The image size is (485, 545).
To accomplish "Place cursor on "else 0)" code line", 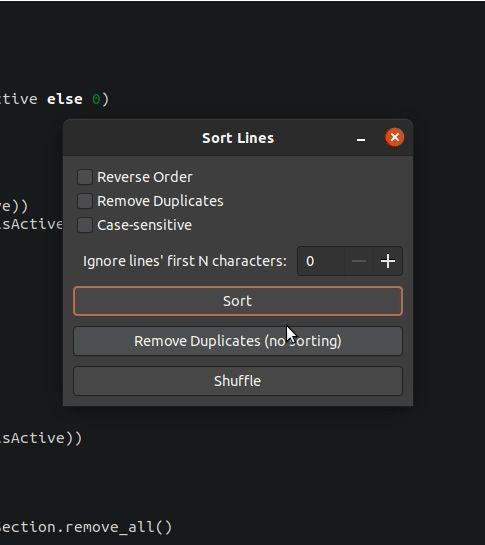I will tap(55, 99).
